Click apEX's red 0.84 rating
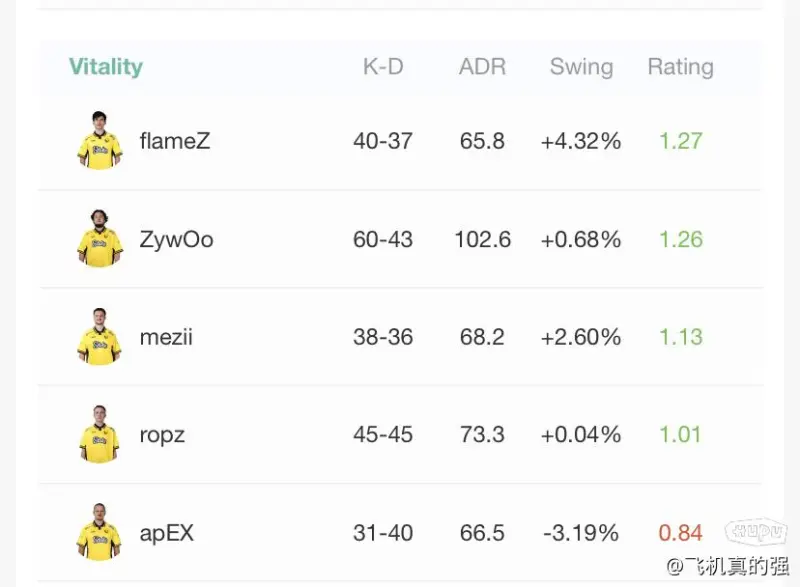This screenshot has width=800, height=587. (680, 533)
